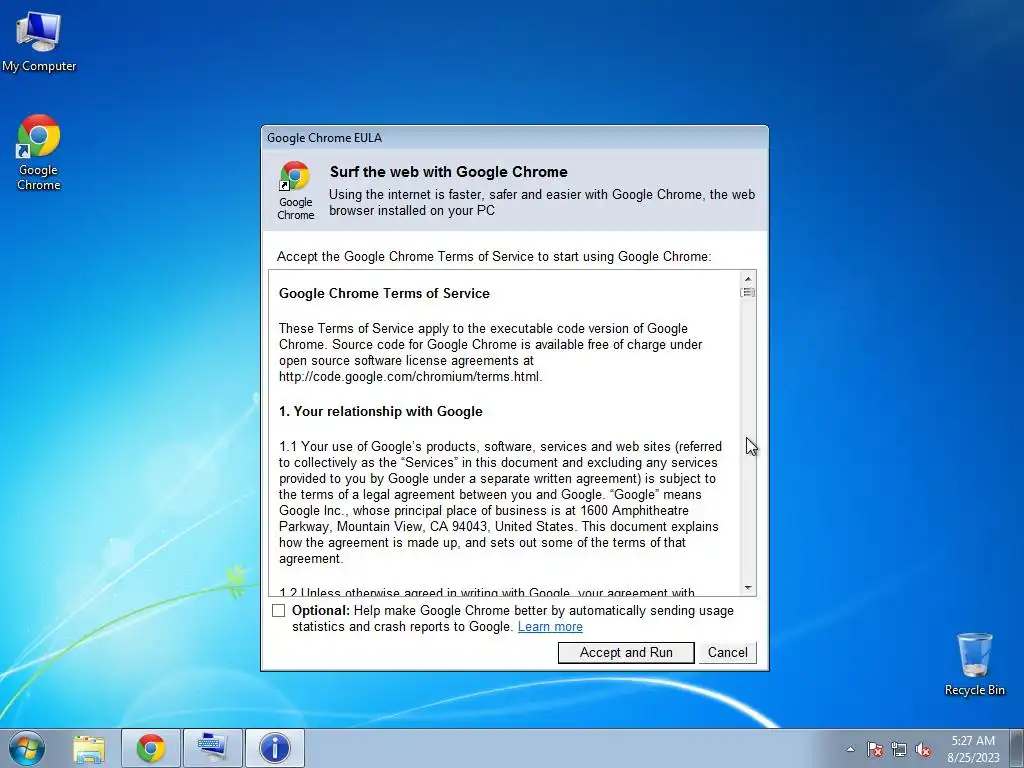Enable optional usage statistics checkbox
The width and height of the screenshot is (1024, 768).
click(x=279, y=611)
